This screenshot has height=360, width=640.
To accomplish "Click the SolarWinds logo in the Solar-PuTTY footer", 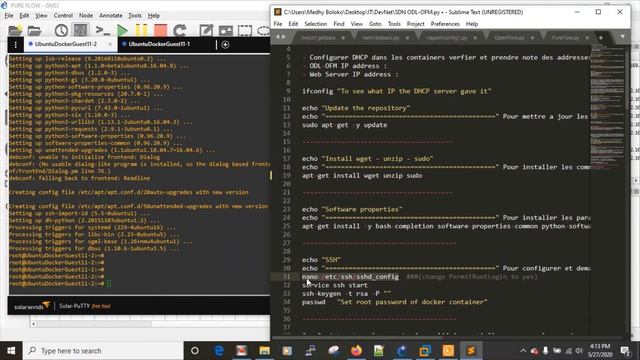I will (32, 306).
